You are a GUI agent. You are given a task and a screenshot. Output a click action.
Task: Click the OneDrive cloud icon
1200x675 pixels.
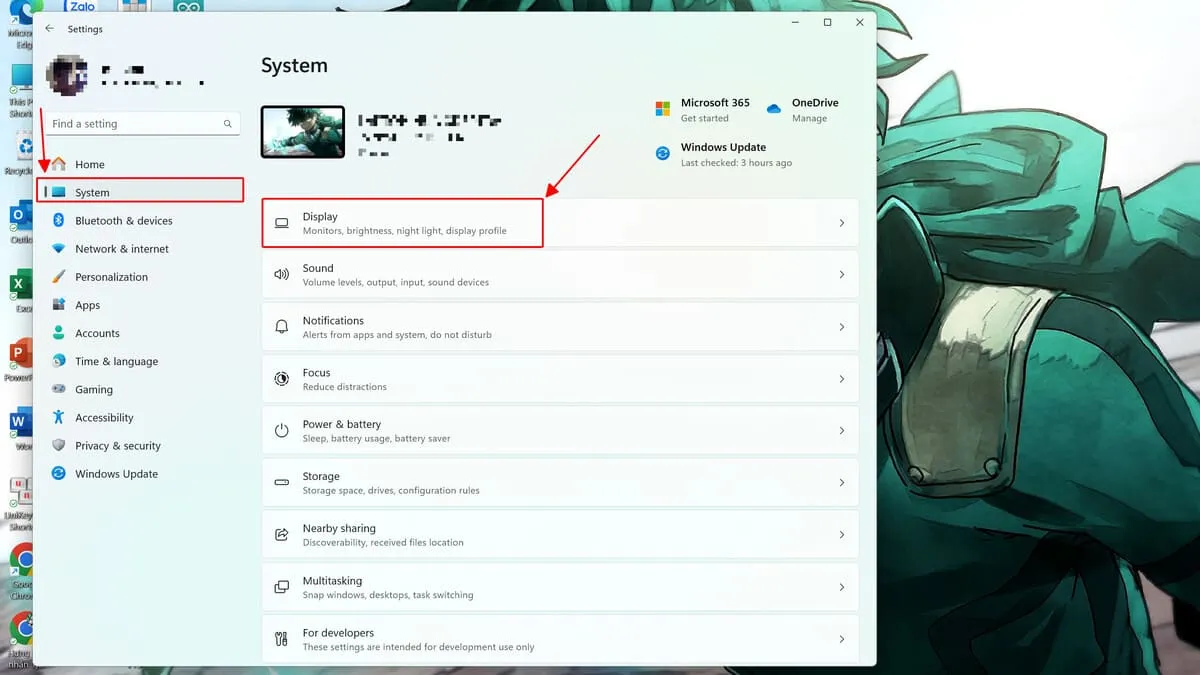773,109
